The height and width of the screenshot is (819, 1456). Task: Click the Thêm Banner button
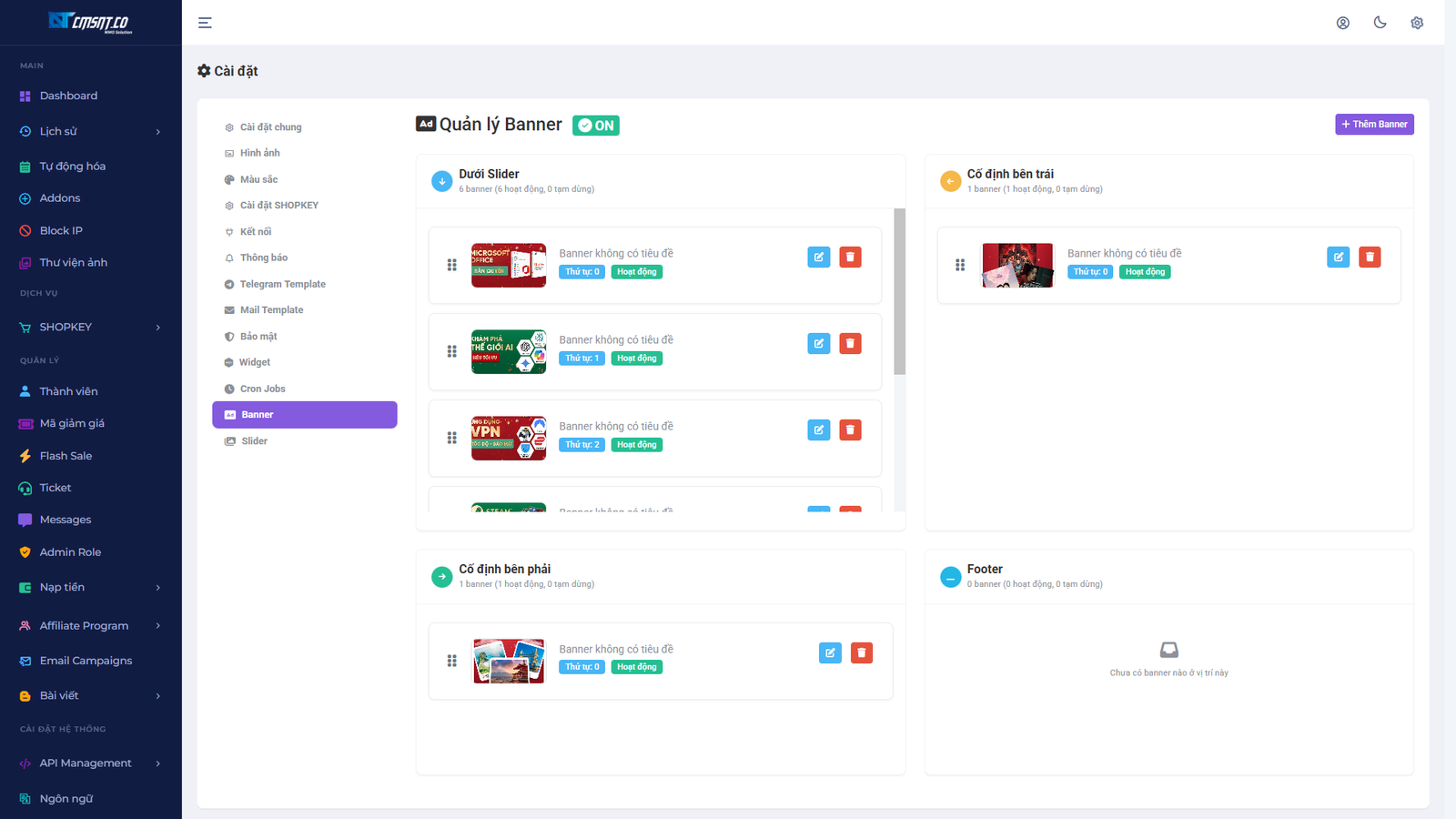pyautogui.click(x=1374, y=124)
